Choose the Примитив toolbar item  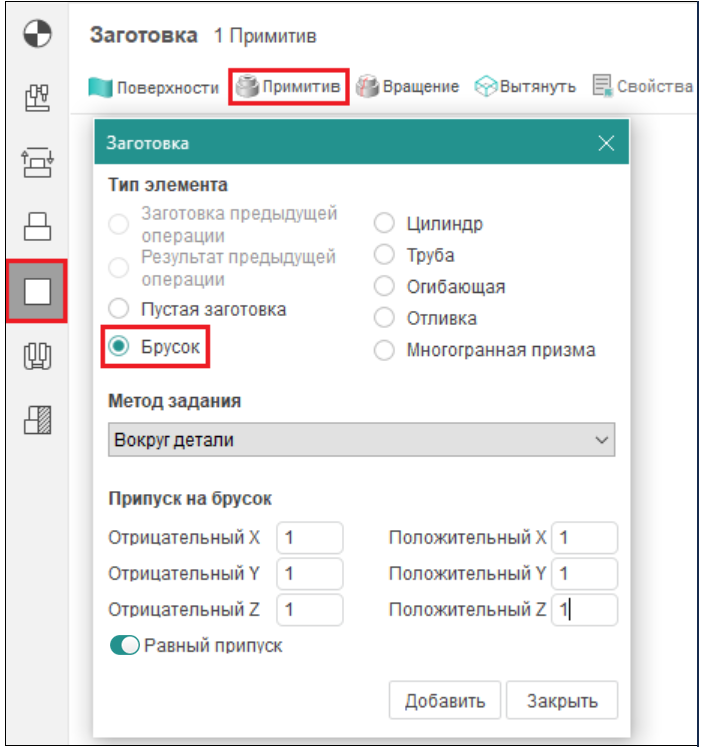coord(289,87)
